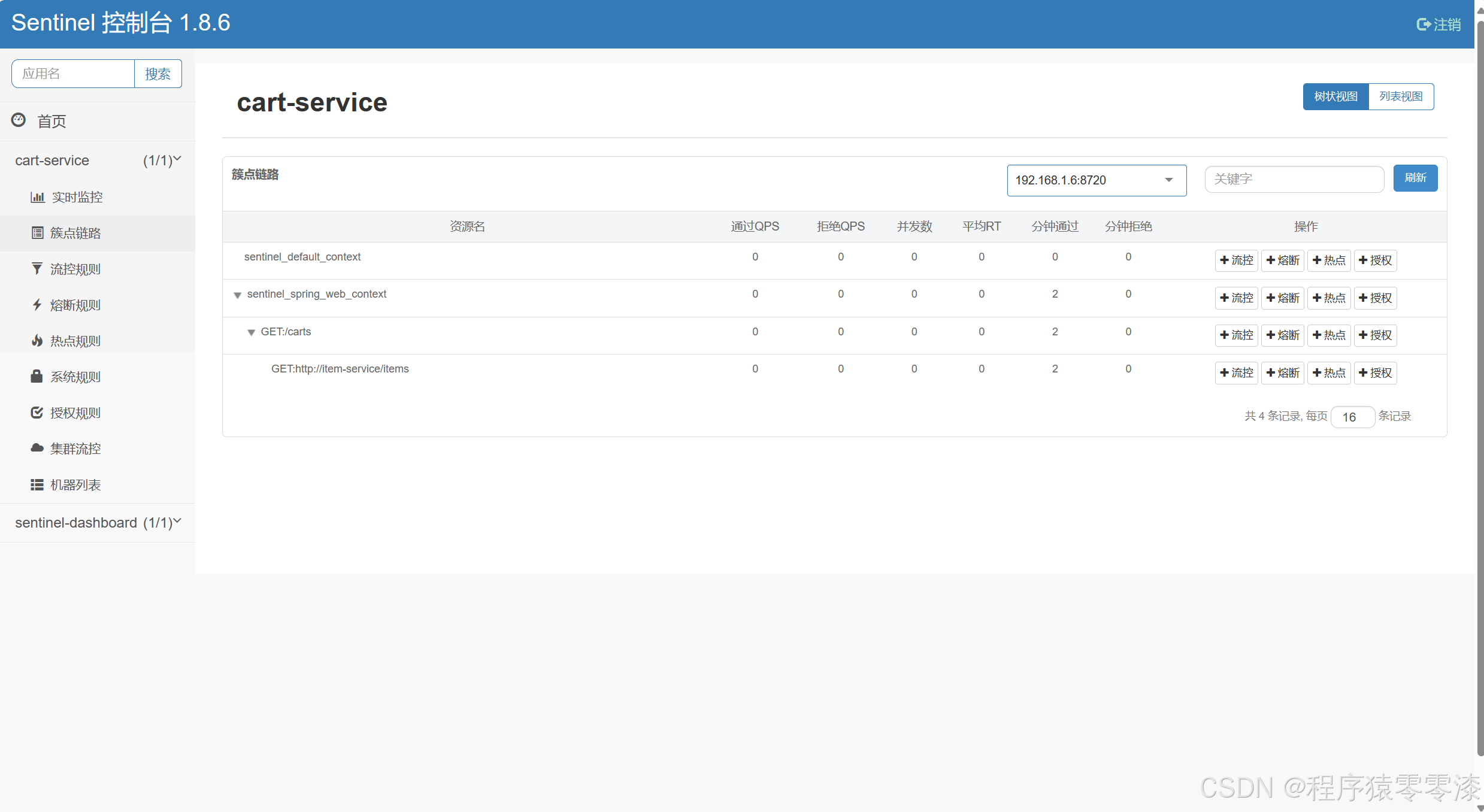Image resolution: width=1484 pixels, height=812 pixels.
Task: Click the 搜索 button
Action: click(x=158, y=74)
